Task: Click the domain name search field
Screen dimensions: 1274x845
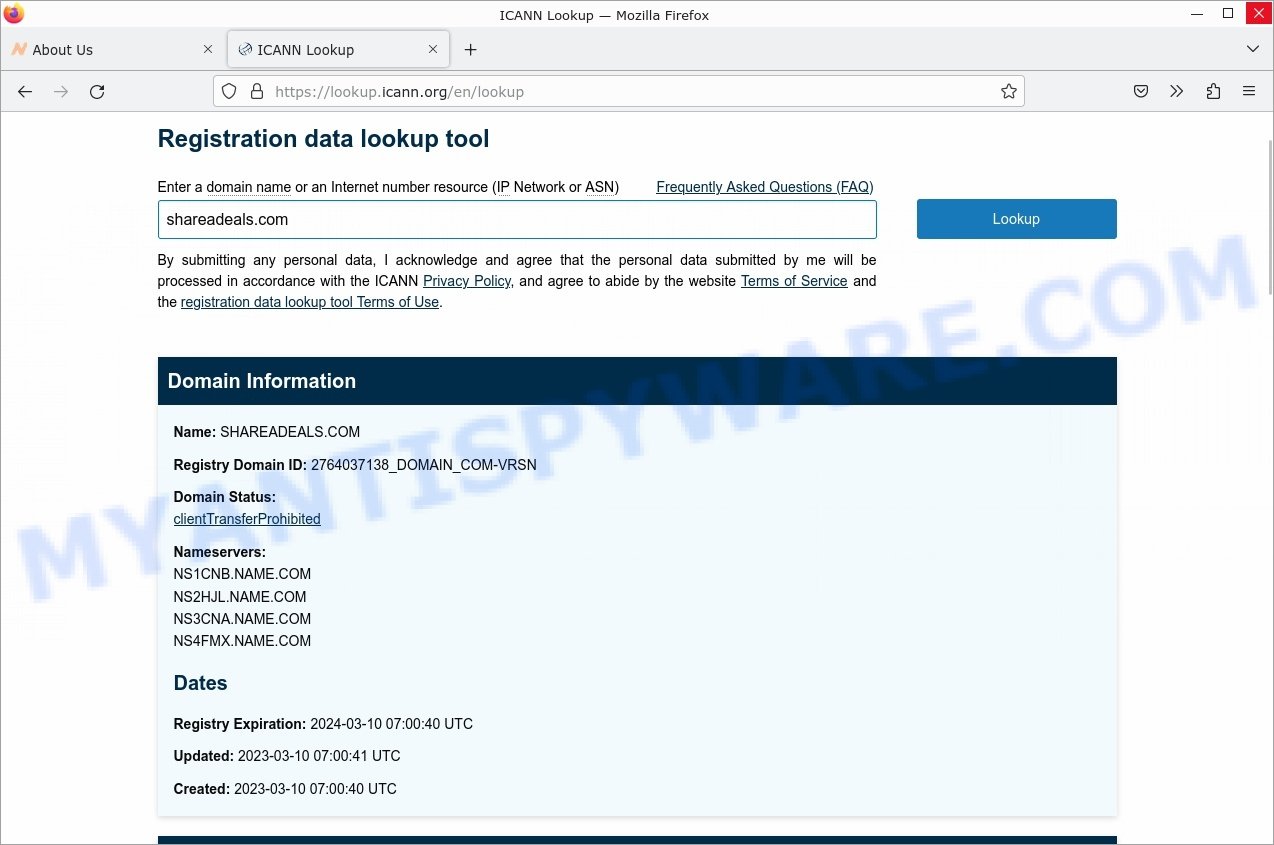Action: tap(517, 220)
